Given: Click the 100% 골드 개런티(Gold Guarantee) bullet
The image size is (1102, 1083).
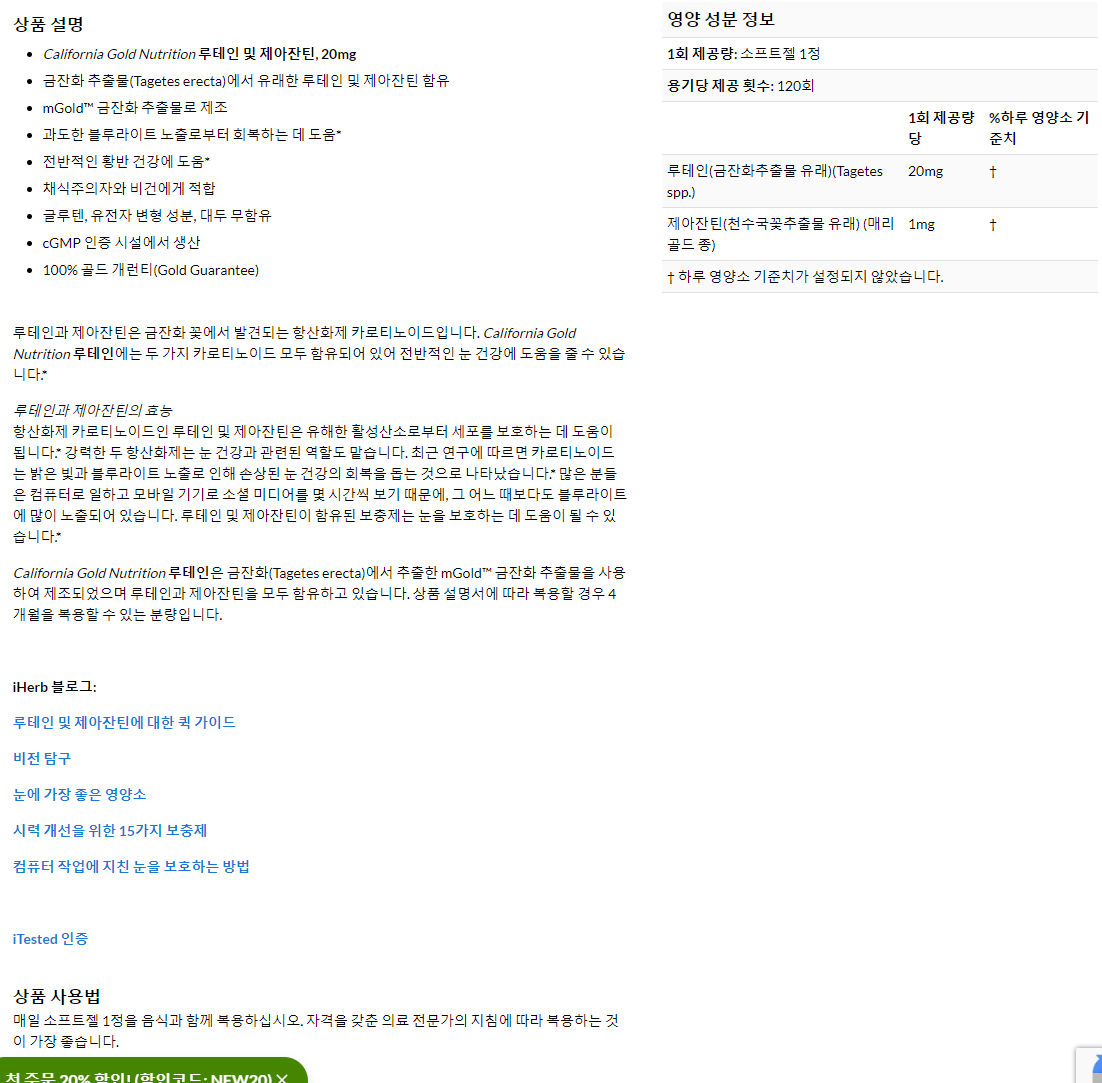Looking at the screenshot, I should tap(150, 270).
